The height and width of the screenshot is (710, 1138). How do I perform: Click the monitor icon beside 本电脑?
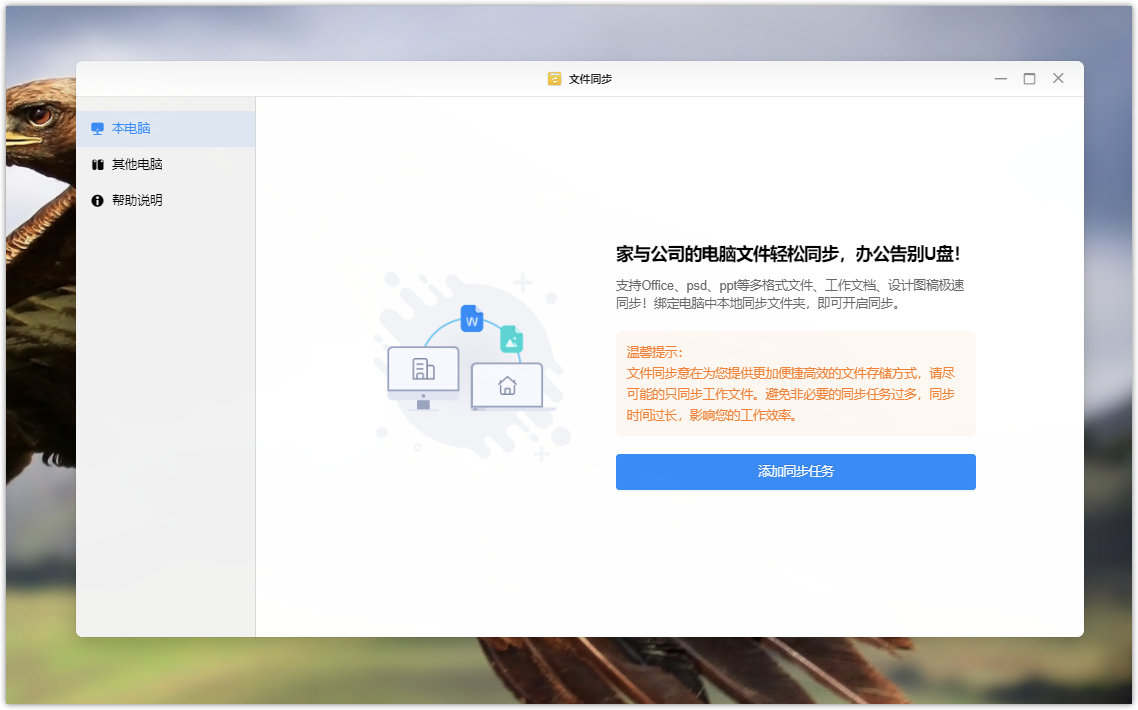click(x=97, y=129)
